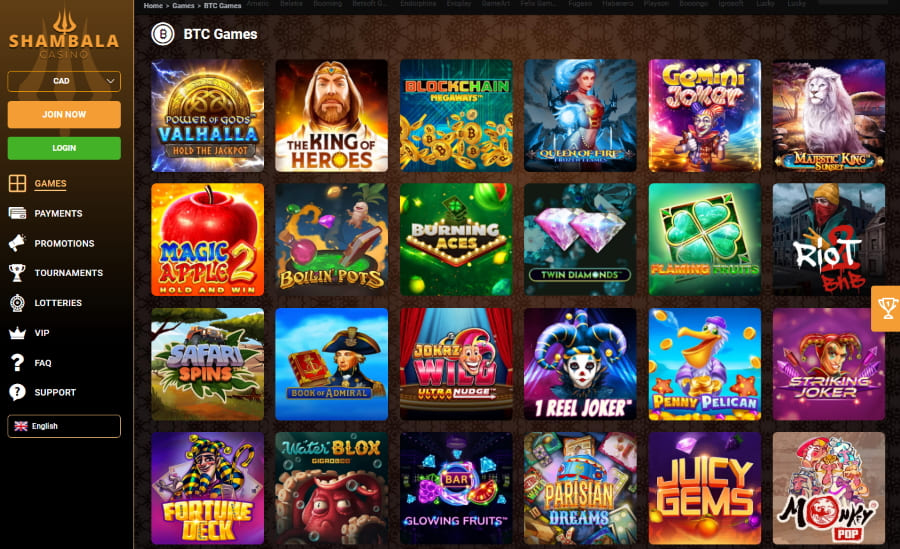Open the English language selector
Viewport: 900px width, 549px height.
click(64, 426)
